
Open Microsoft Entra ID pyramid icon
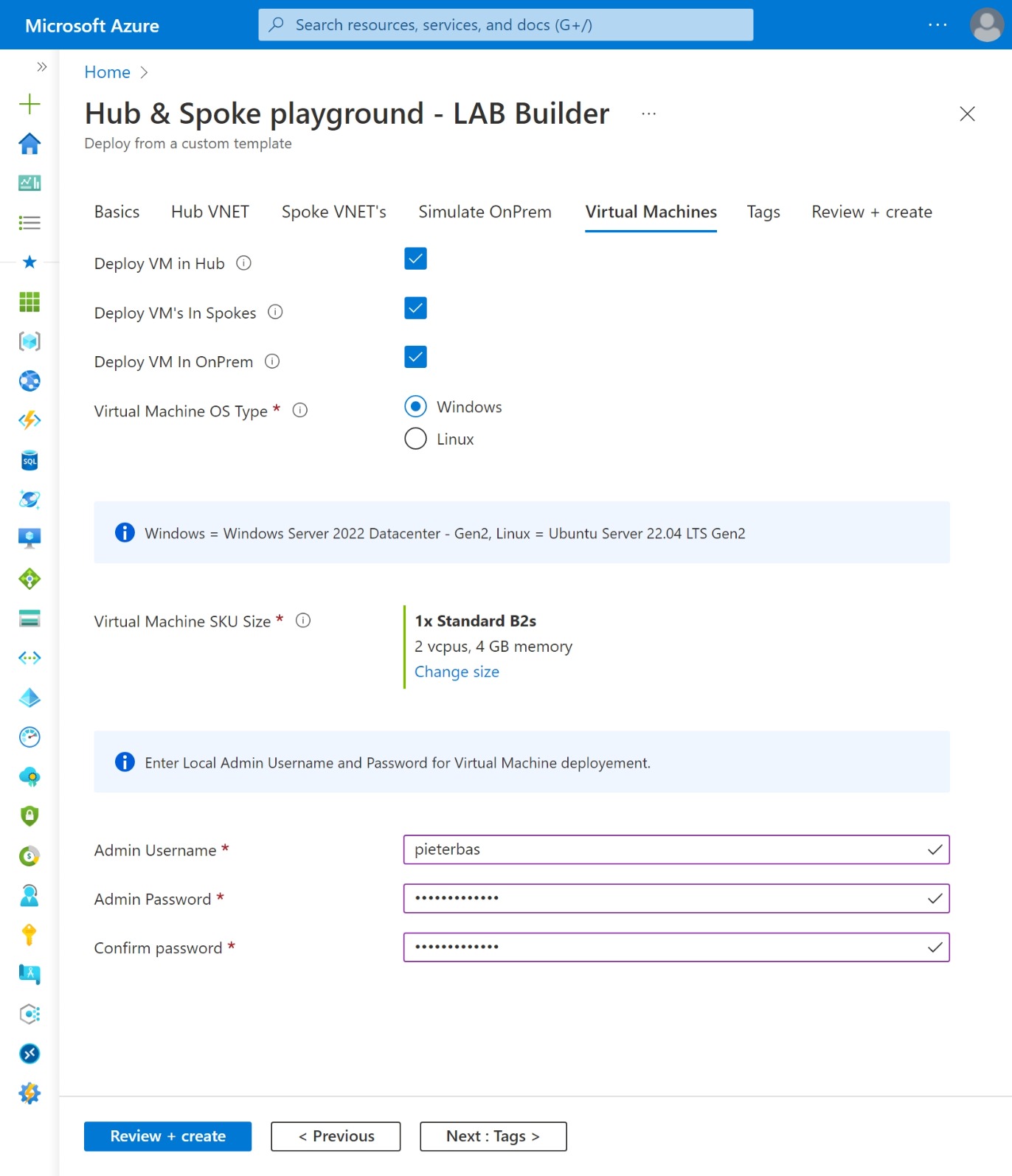[x=30, y=697]
